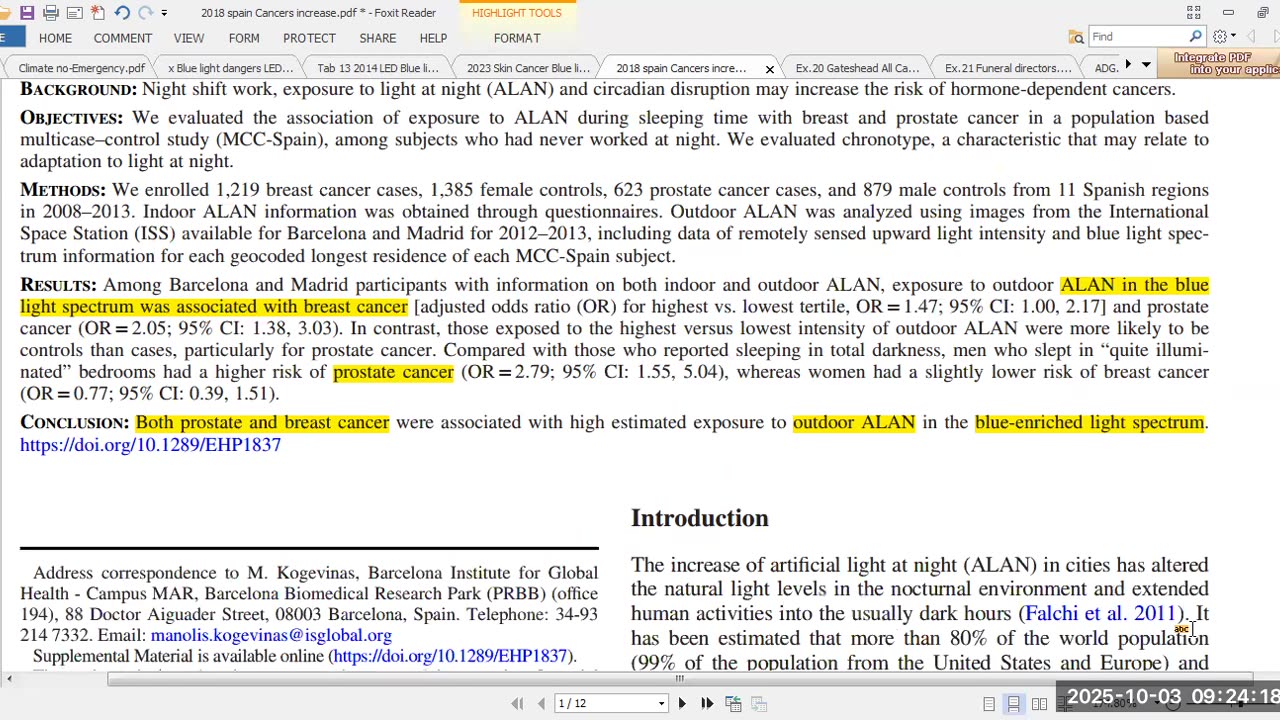Switch to facing pages view mode
The image size is (1280, 720).
pos(1040,704)
